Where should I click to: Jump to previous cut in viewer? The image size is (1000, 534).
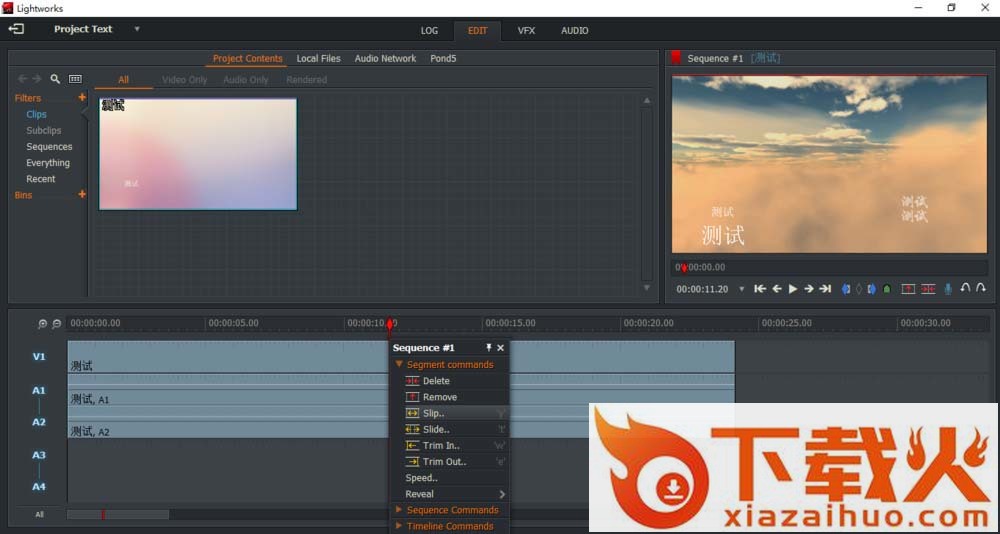760,289
